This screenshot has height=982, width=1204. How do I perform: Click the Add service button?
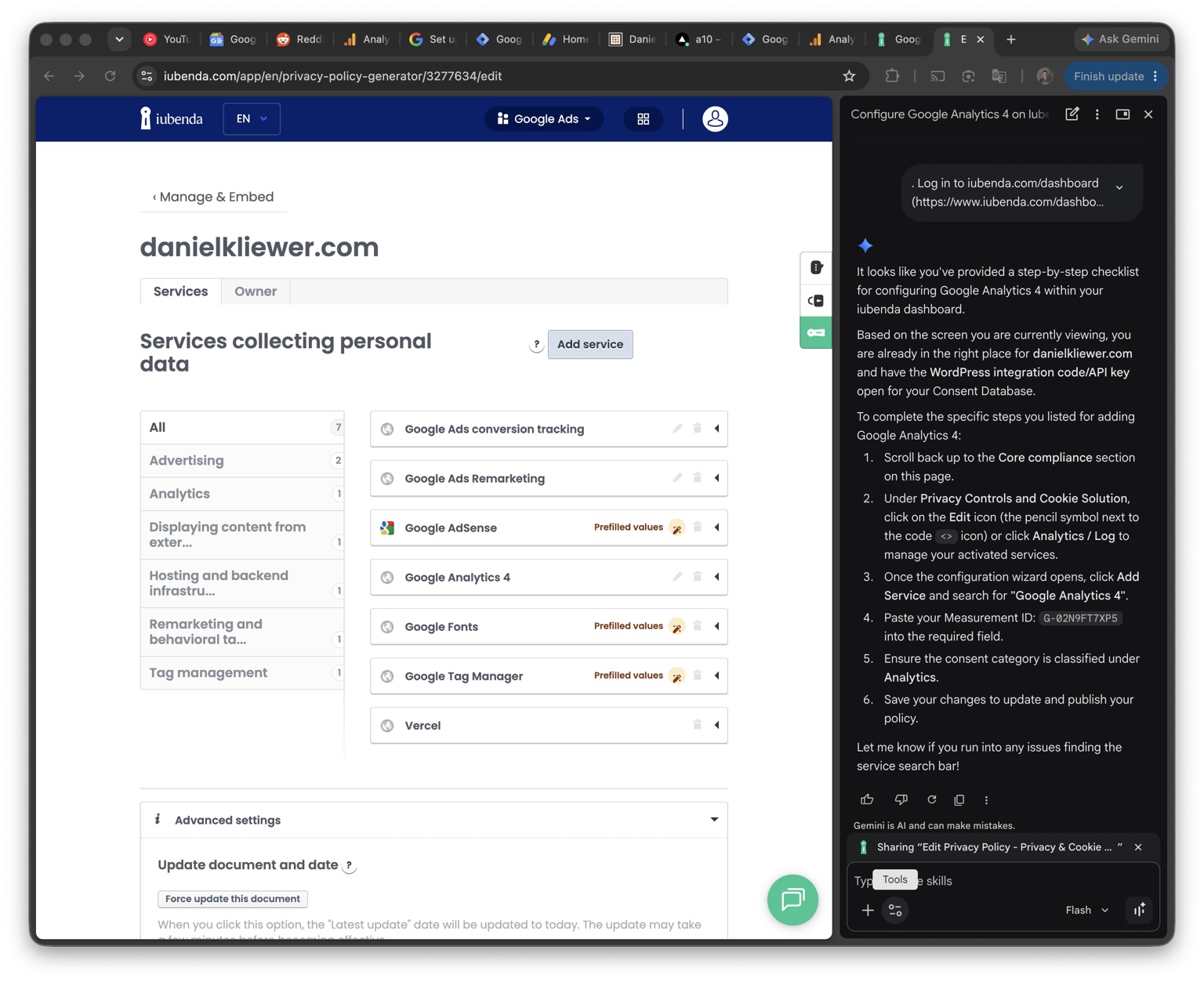click(x=590, y=345)
